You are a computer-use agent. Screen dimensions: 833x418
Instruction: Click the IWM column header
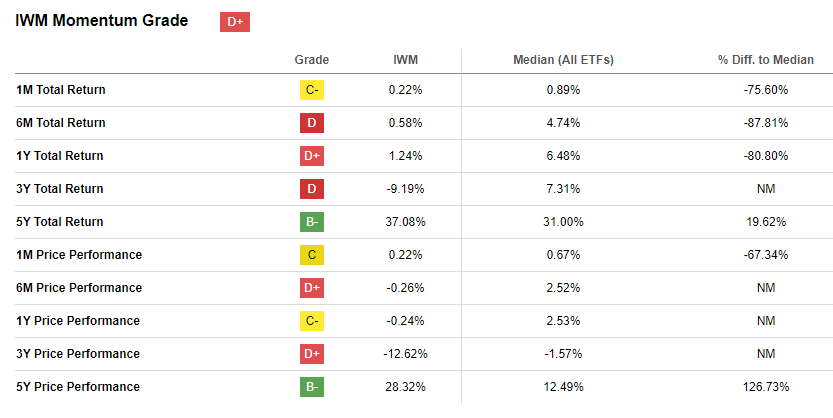[x=406, y=60]
